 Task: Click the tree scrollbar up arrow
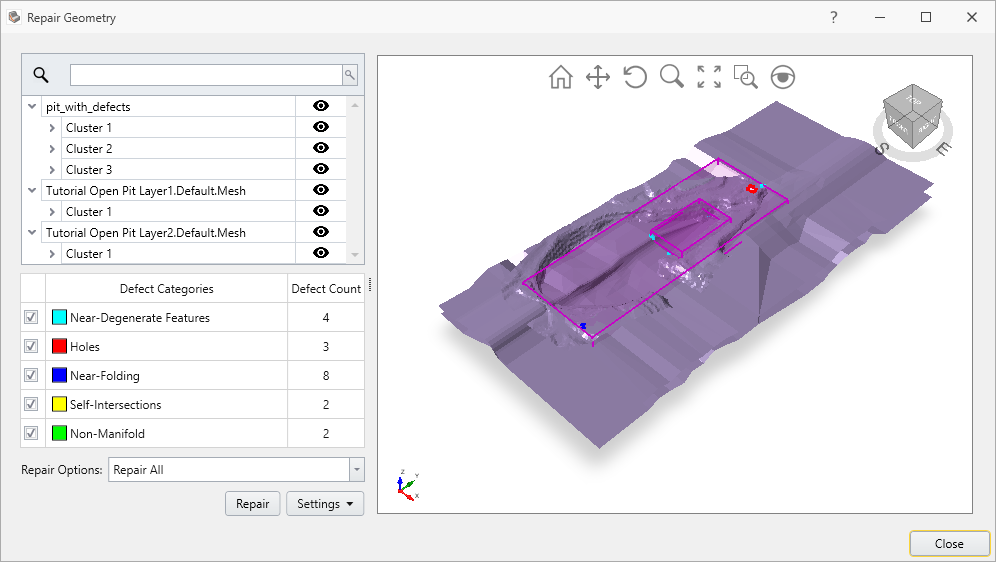[x=354, y=105]
